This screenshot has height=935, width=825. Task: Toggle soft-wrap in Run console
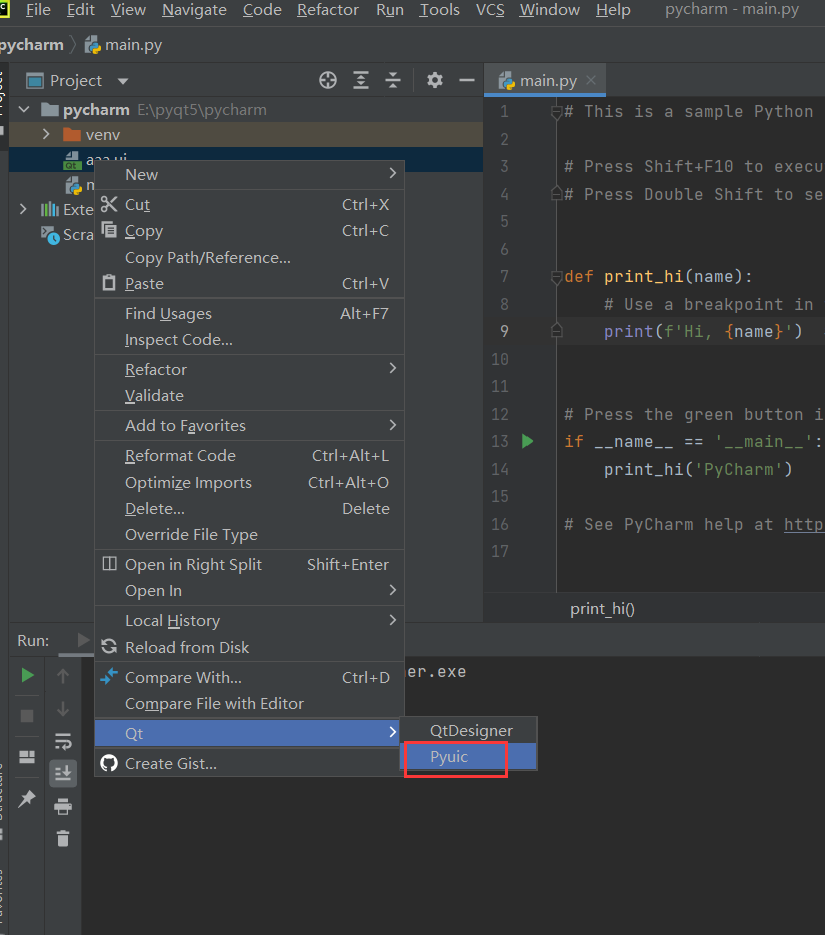(x=63, y=742)
